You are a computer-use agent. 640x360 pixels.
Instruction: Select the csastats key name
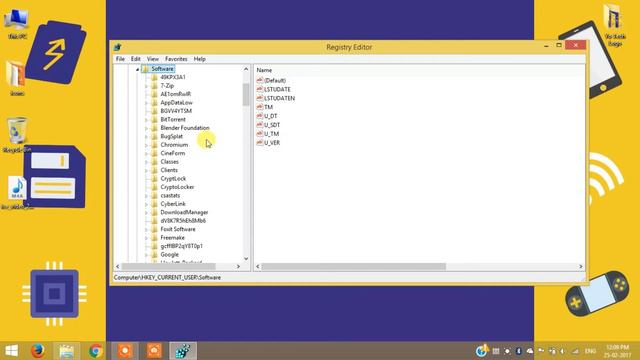click(x=170, y=196)
